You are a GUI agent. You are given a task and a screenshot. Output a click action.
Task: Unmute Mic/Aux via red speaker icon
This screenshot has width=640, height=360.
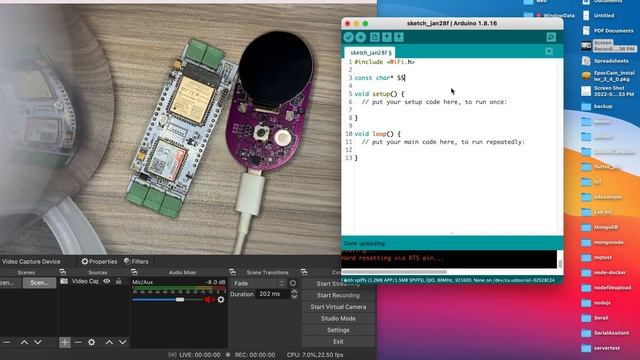209,300
